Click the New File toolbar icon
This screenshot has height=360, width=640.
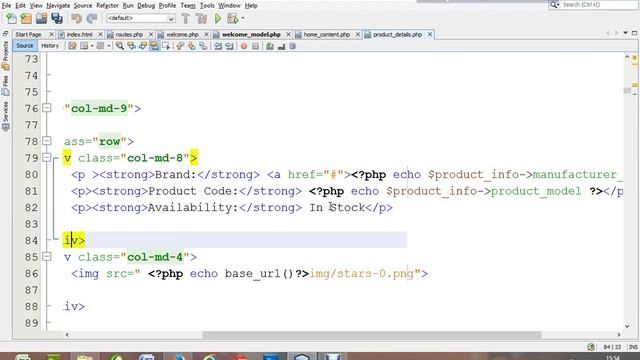11,18
